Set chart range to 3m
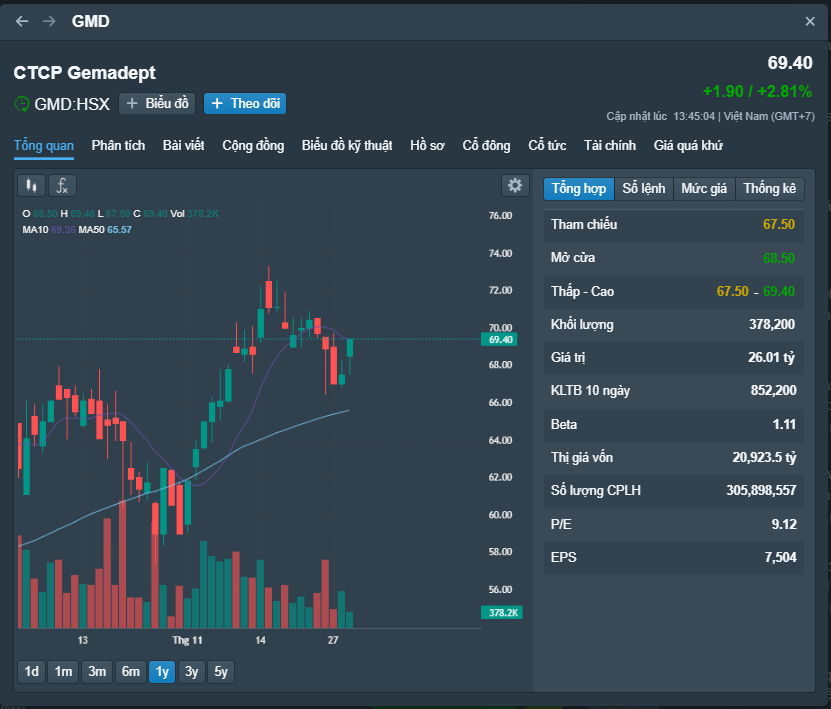The width and height of the screenshot is (831, 709). click(x=97, y=672)
